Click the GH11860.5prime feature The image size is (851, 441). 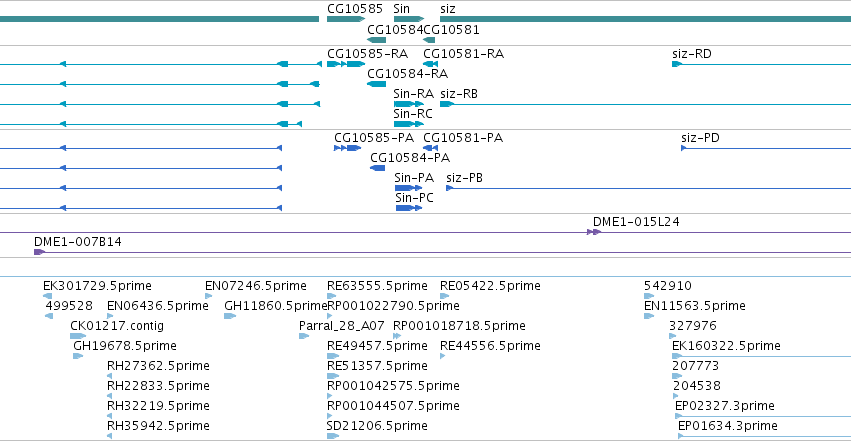click(x=230, y=316)
